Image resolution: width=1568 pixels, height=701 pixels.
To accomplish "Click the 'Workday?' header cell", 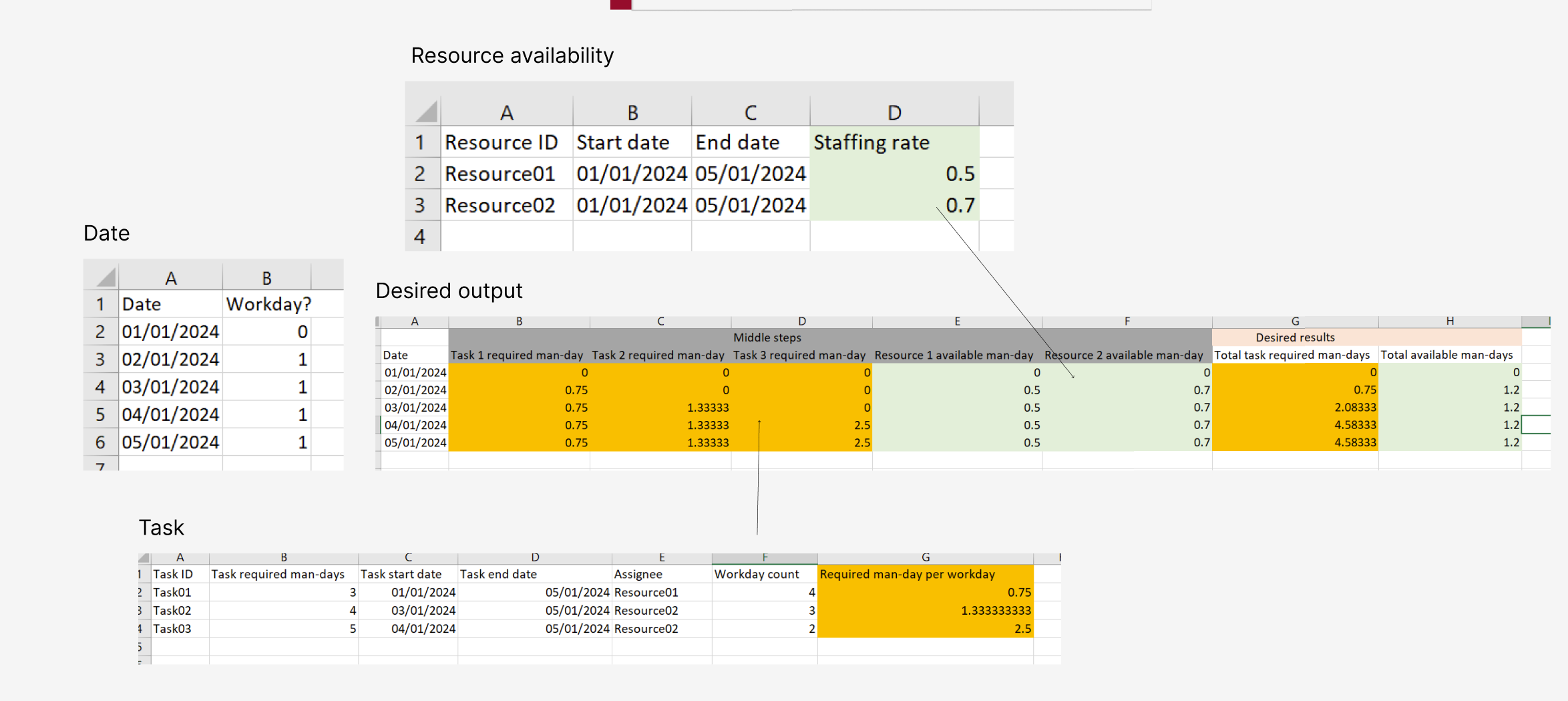I will tap(267, 303).
